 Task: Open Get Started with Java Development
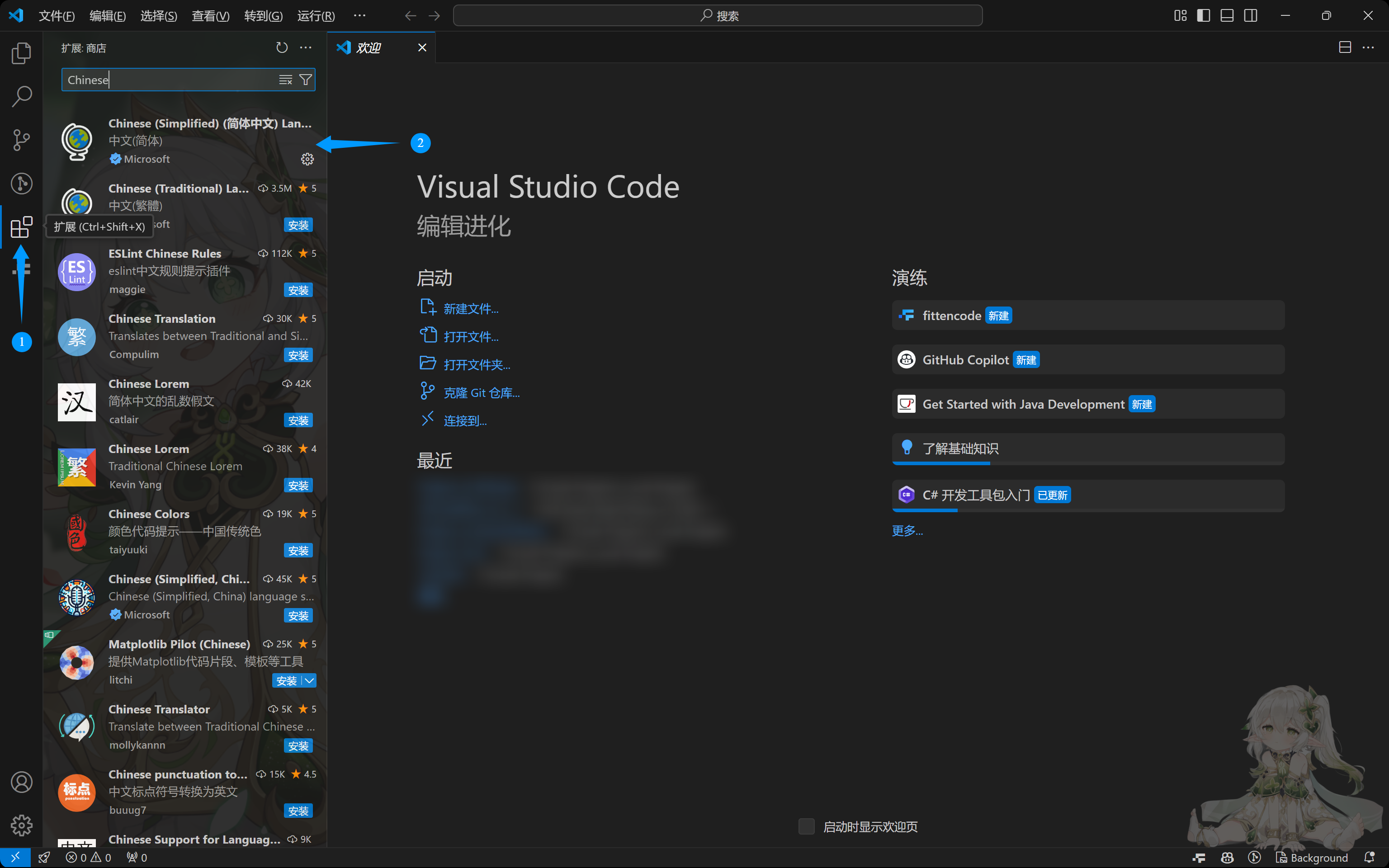point(1088,404)
